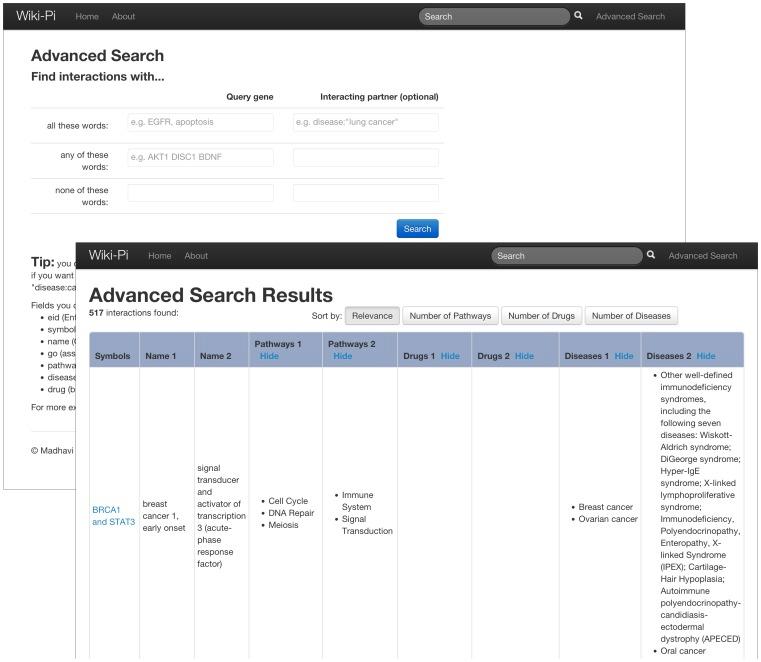The height and width of the screenshot is (662, 761).
Task: Hide the Diseases 2 column
Action: coord(706,356)
